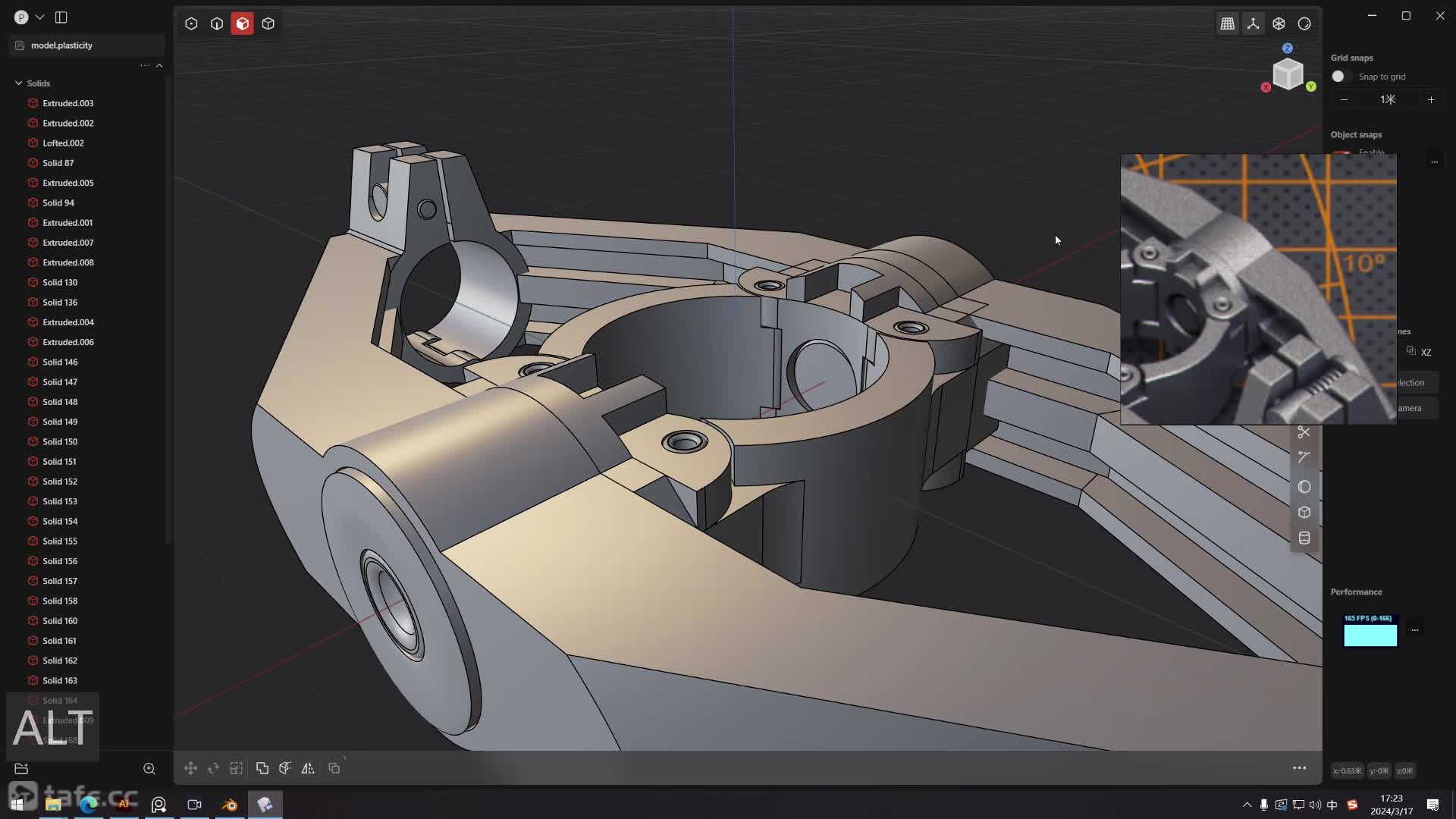Viewport: 1456px width, 819px height.
Task: Click the x coordinate readout
Action: [1347, 771]
